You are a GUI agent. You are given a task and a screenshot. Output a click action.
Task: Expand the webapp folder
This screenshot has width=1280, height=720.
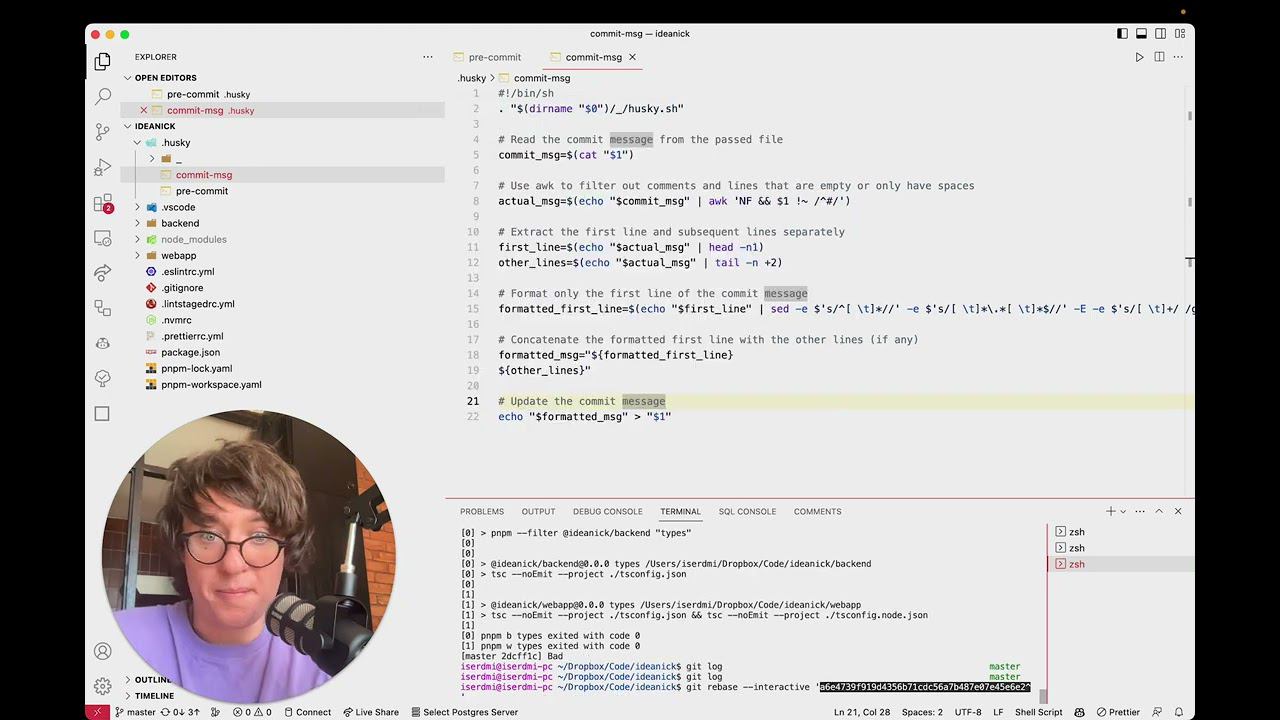(x=137, y=255)
